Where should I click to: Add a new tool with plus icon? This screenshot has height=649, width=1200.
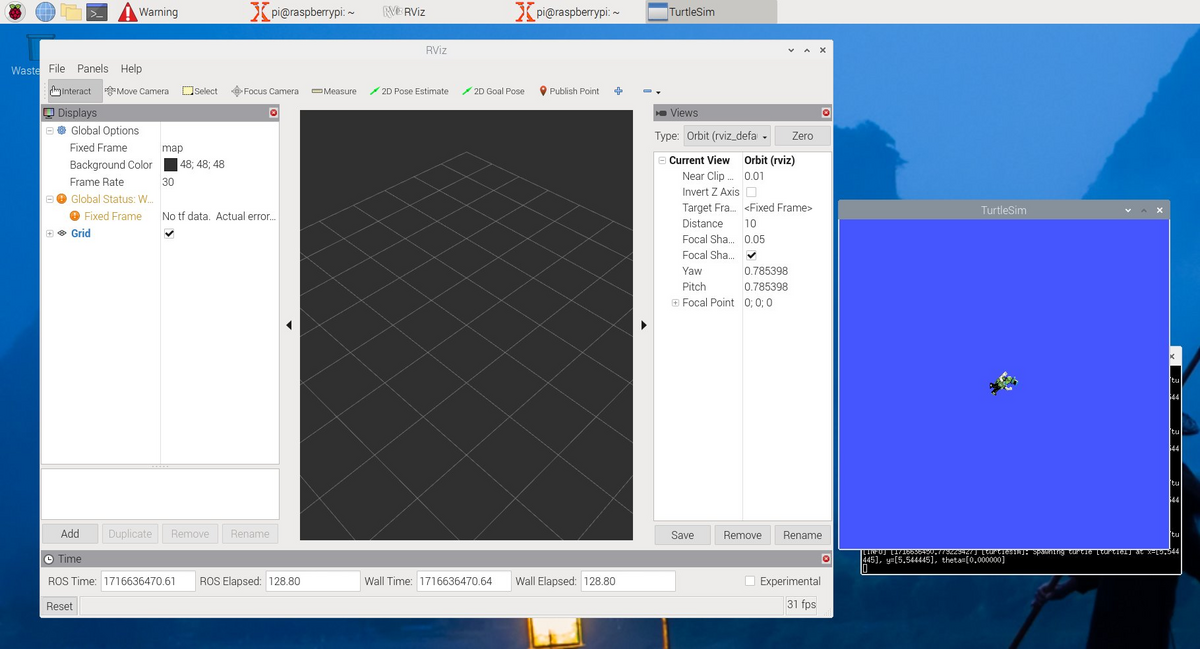point(619,91)
